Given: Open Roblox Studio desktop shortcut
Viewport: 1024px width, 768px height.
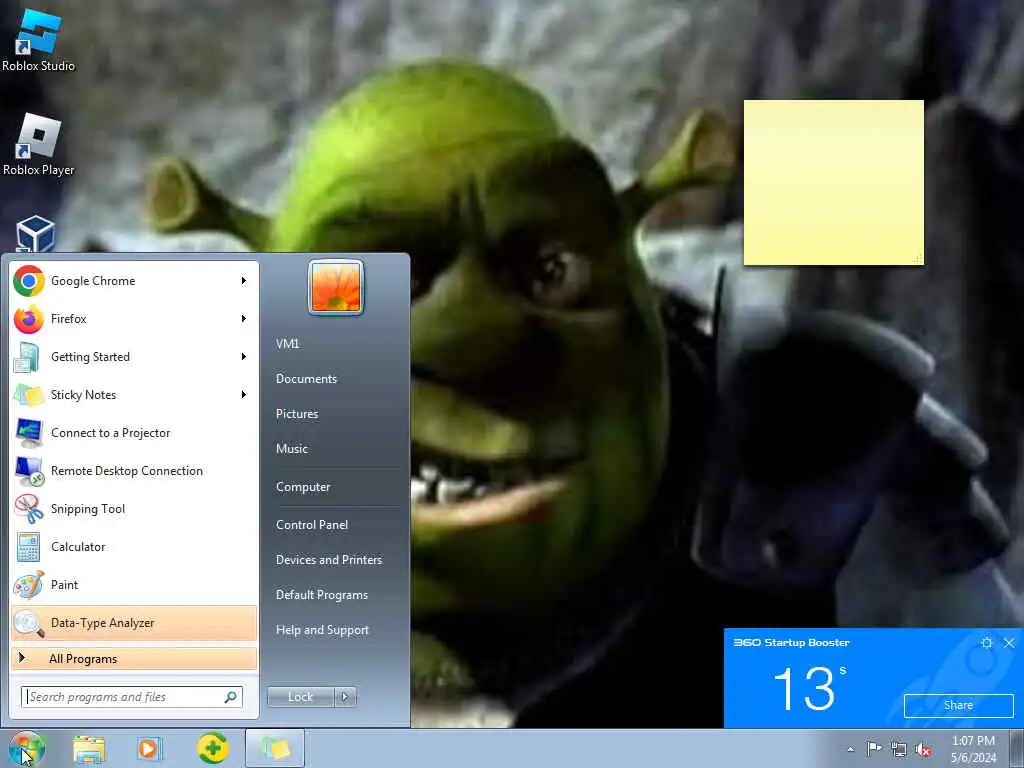Looking at the screenshot, I should pos(39,40).
